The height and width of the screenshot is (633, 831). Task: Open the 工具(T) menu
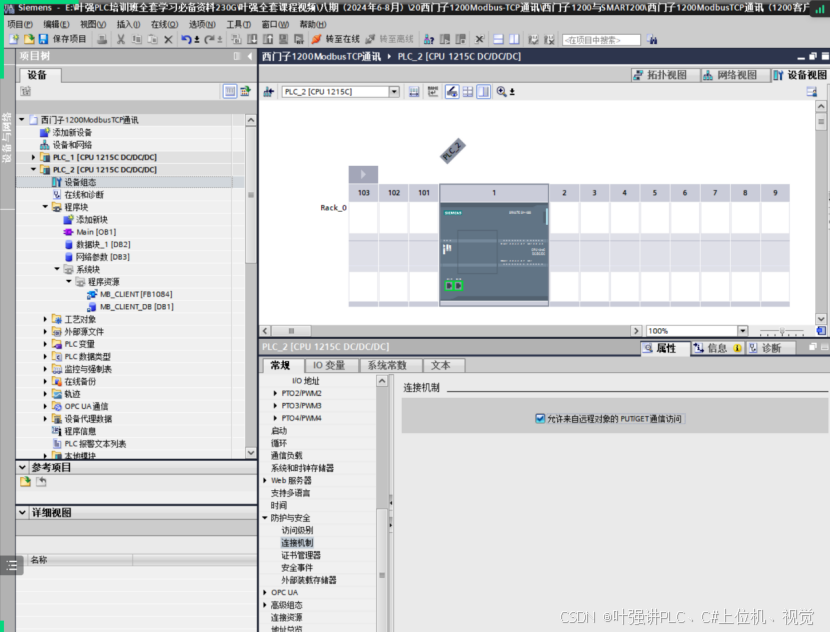(238, 24)
